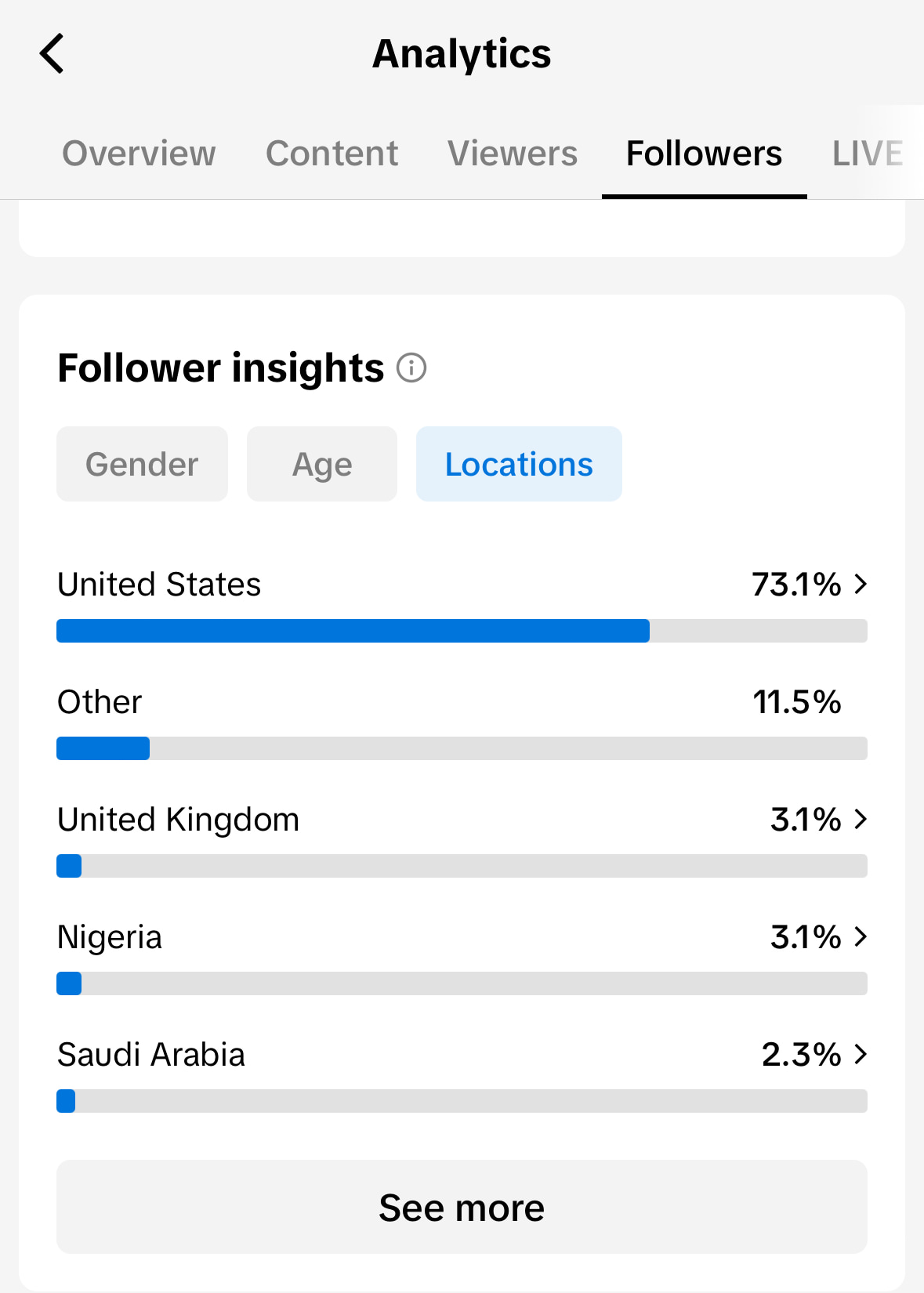Open the Content tab
The image size is (924, 1293).
tap(332, 154)
